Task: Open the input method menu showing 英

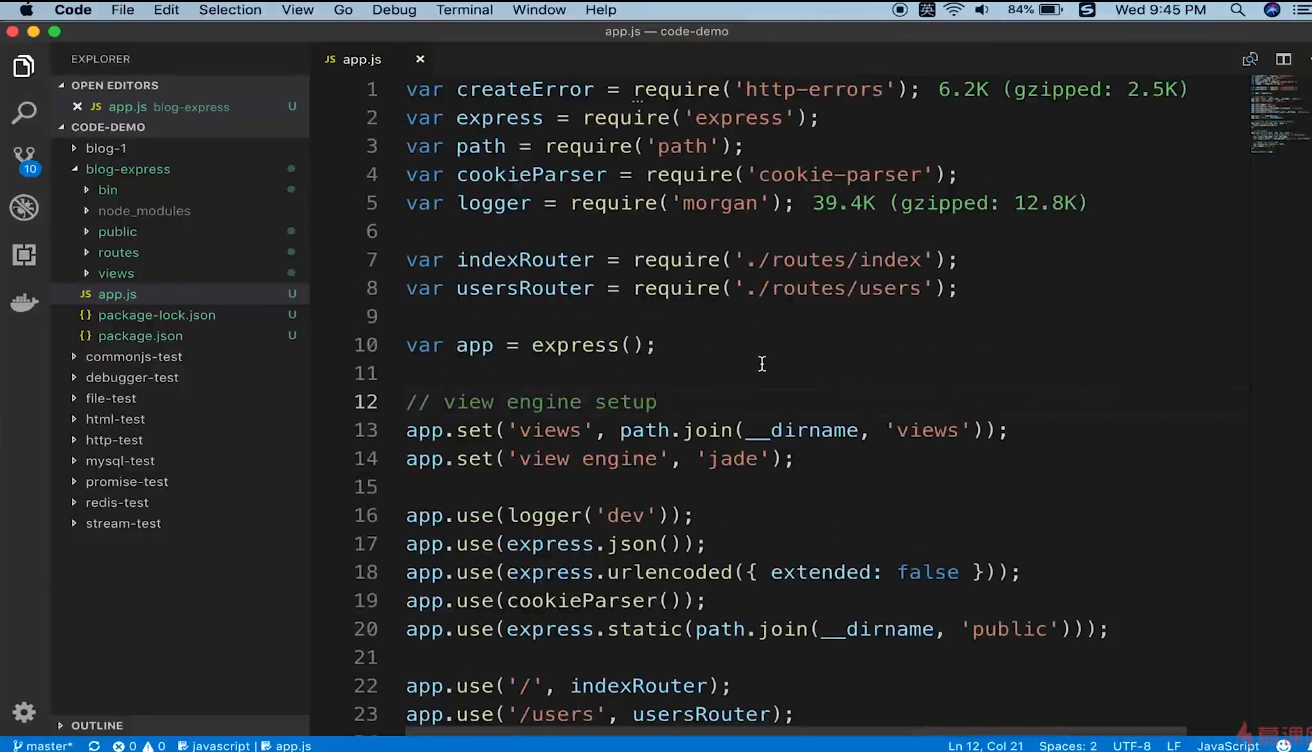Action: [x=927, y=10]
